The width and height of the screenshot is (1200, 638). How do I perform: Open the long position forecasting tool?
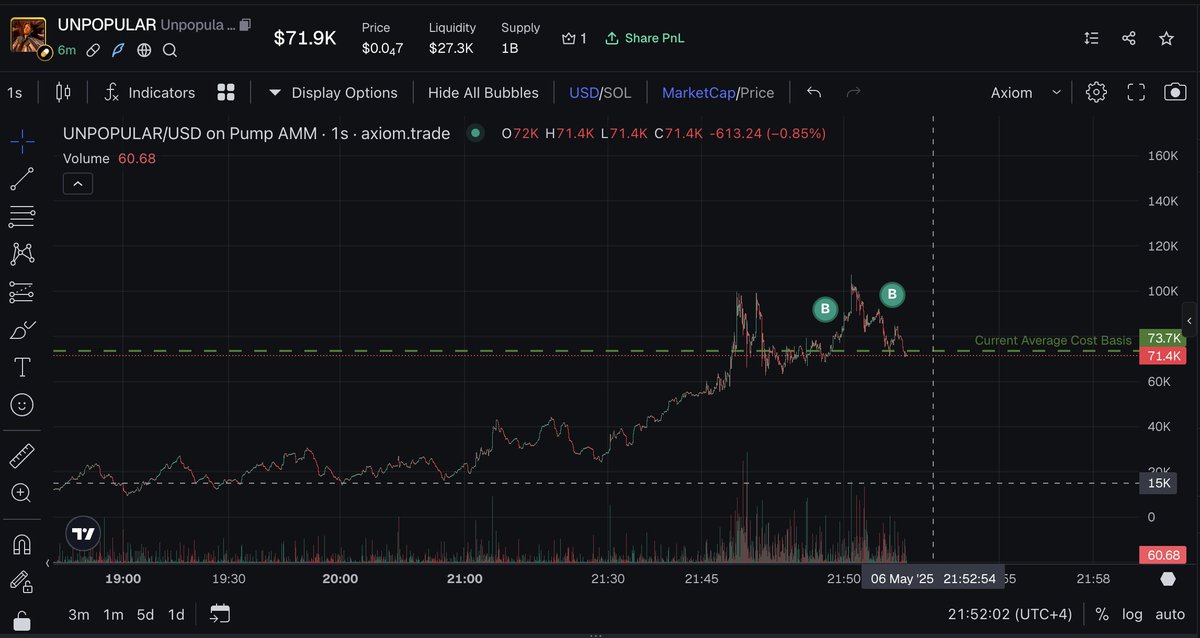tap(22, 292)
